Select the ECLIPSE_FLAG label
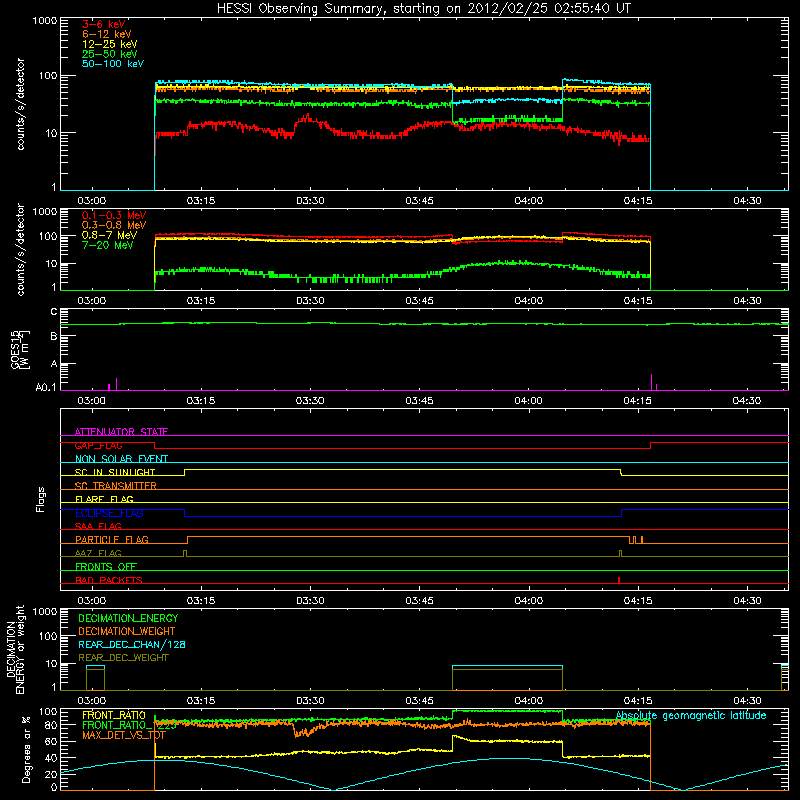The image size is (800, 800). (109, 513)
